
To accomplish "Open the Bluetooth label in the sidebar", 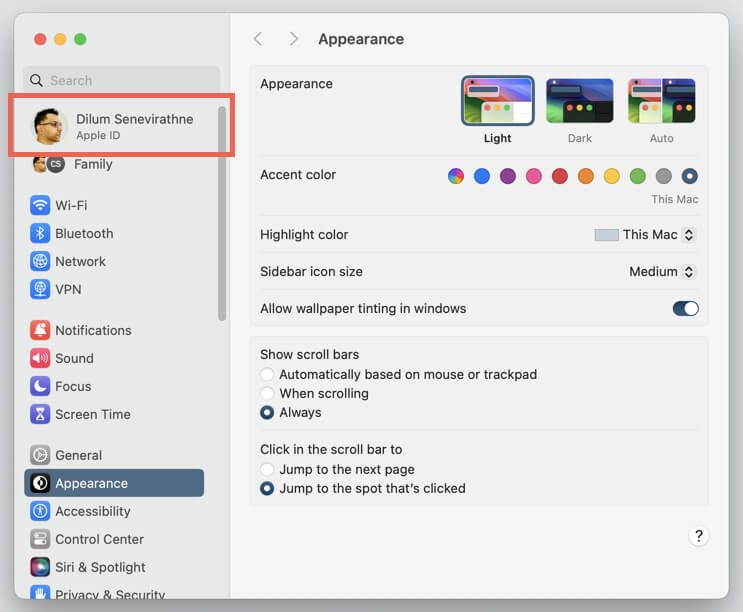I will click(x=84, y=234).
